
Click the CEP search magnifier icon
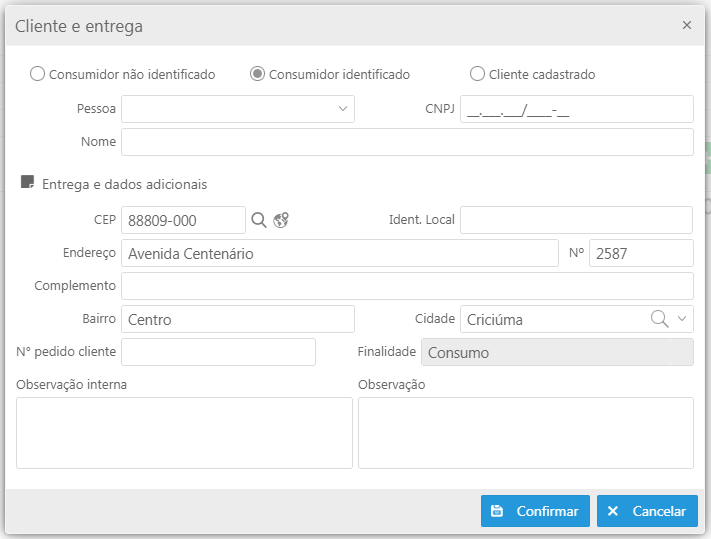click(x=258, y=220)
